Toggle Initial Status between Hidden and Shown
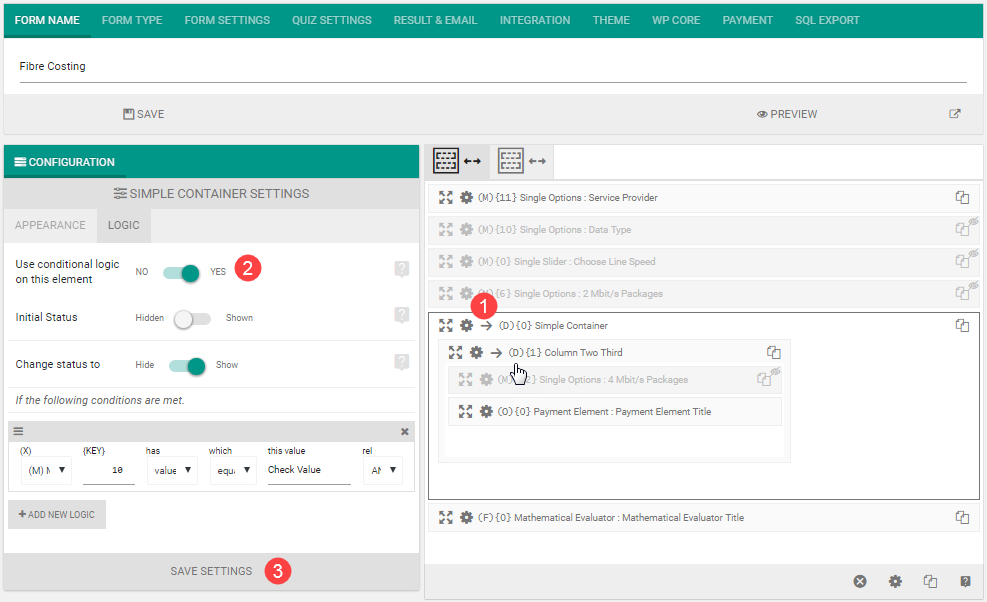This screenshot has width=987, height=602. [193, 318]
